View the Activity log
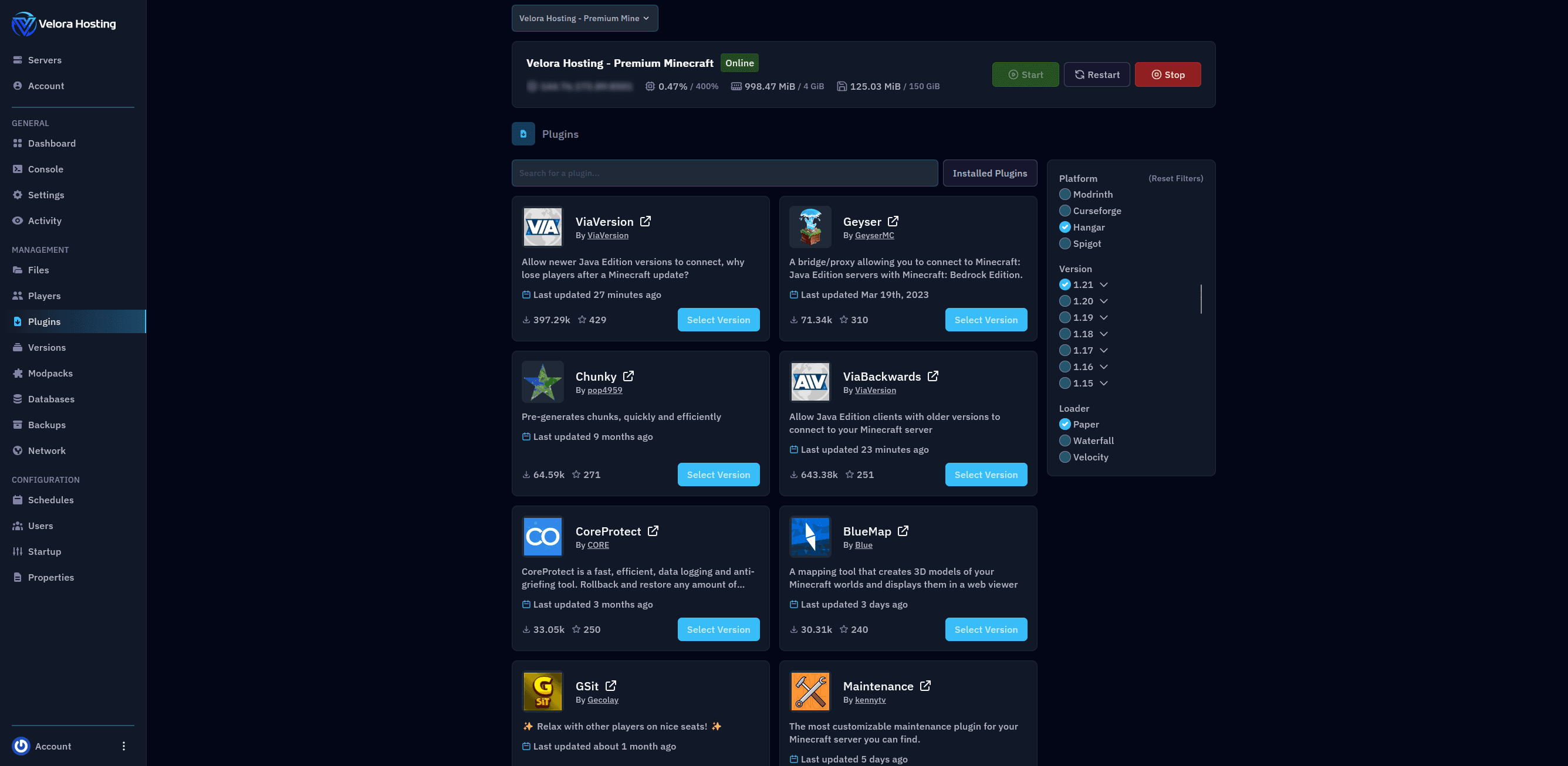The height and width of the screenshot is (766, 1568). pyautogui.click(x=45, y=221)
